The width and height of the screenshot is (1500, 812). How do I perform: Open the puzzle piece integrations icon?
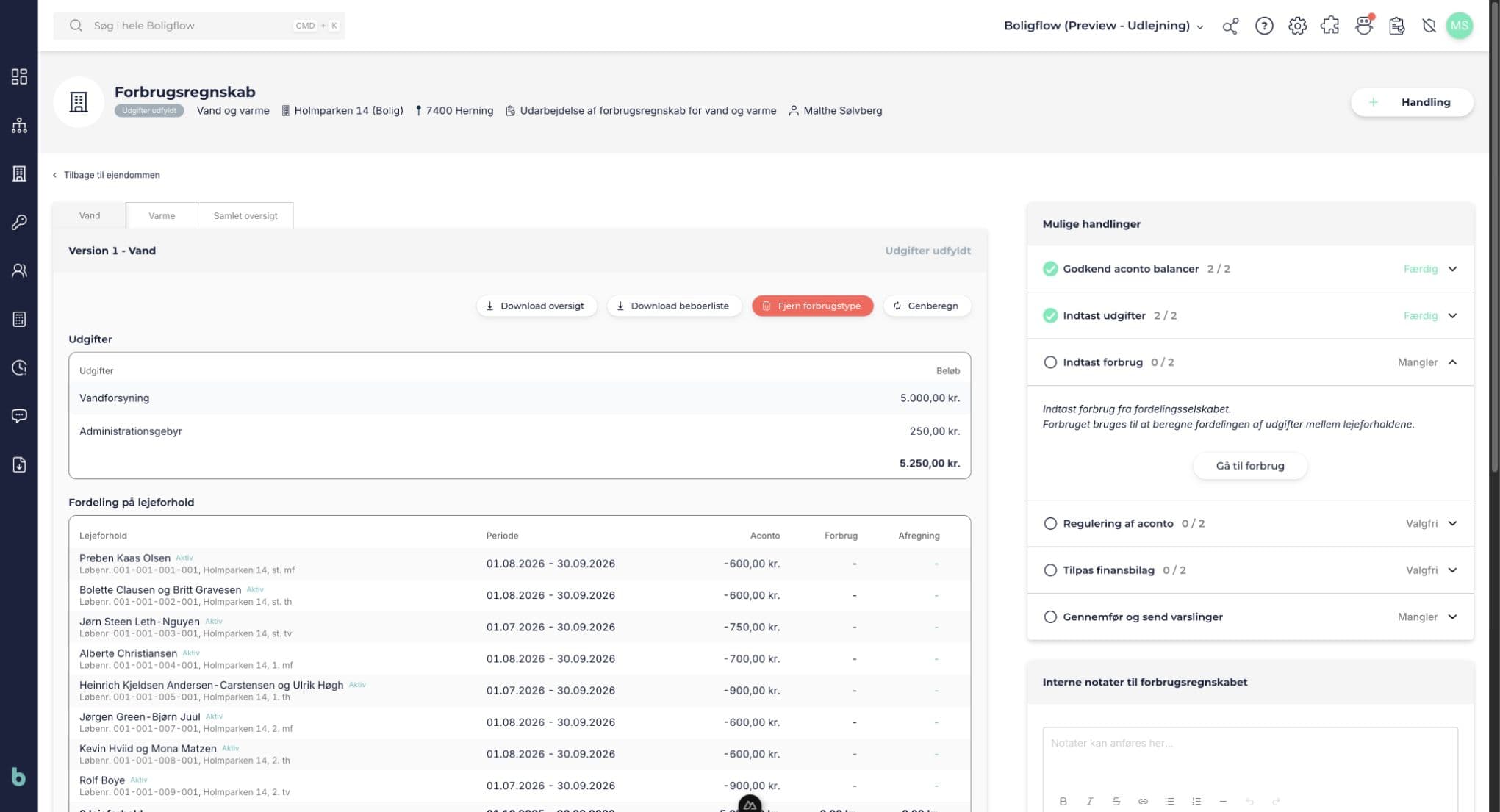coord(1330,26)
